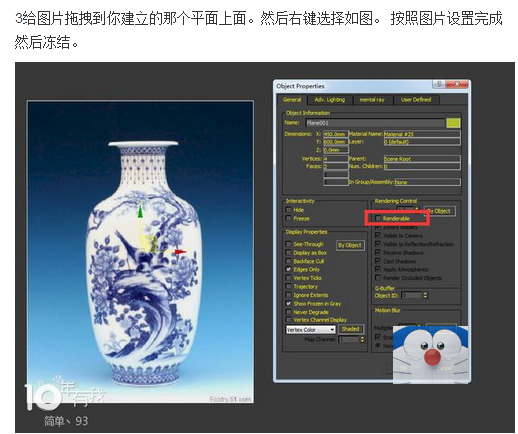Uncheck Show Frozen in Gray
The height and width of the screenshot is (434, 518).
click(289, 304)
